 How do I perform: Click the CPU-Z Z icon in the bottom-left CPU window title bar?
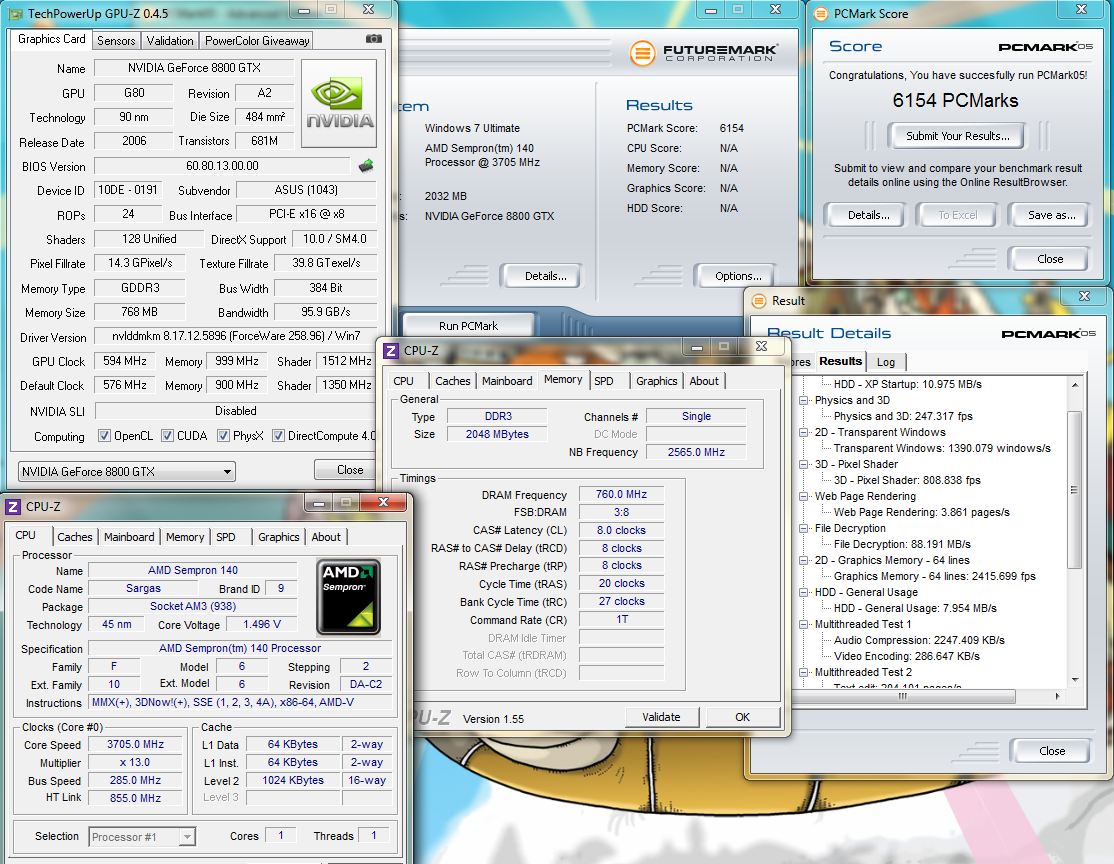point(13,507)
